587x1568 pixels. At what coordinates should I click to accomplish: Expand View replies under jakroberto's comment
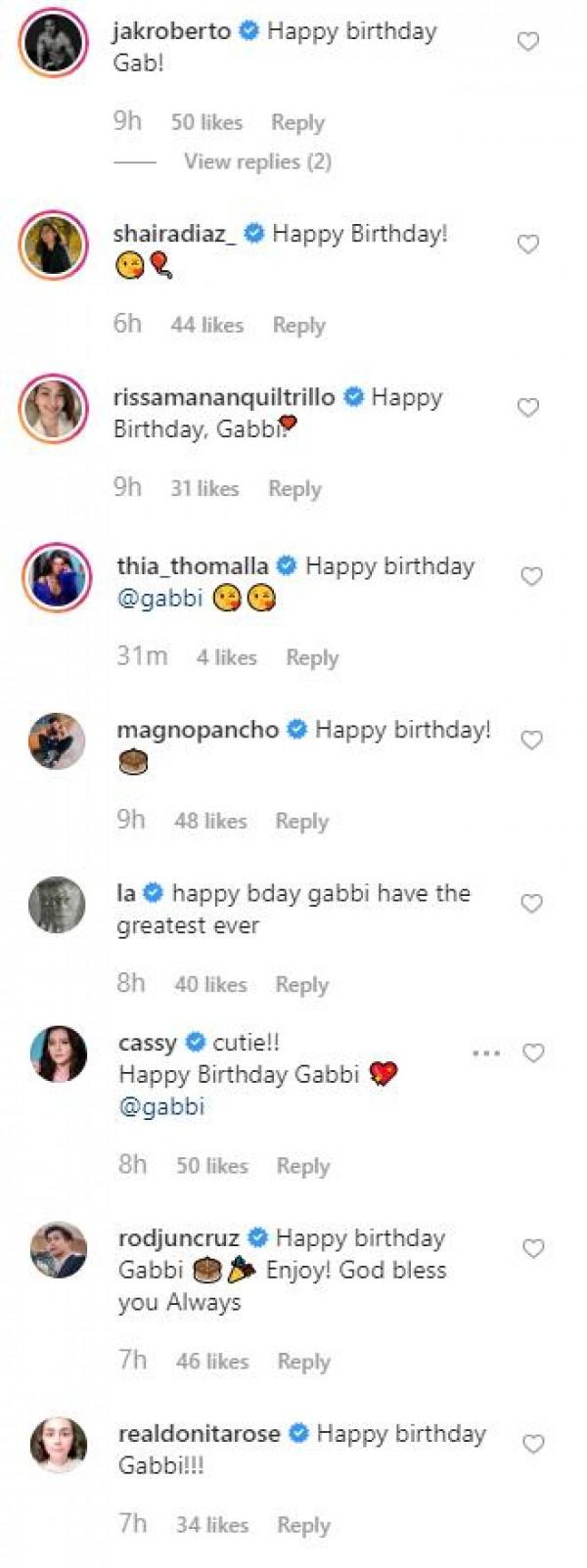point(256,161)
